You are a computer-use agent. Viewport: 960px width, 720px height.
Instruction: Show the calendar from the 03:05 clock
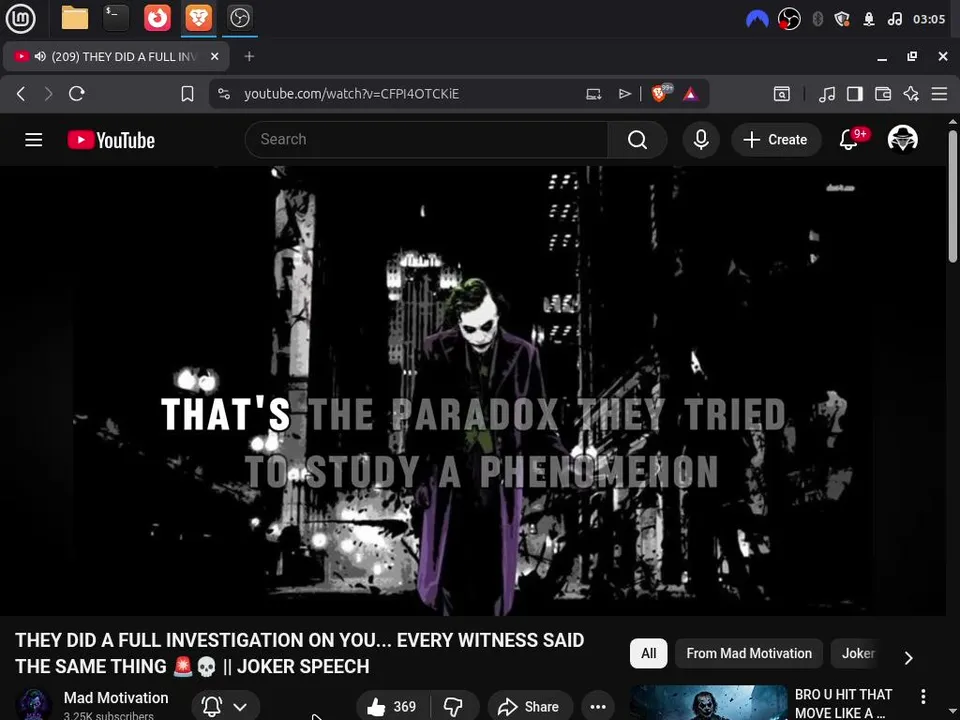929,19
